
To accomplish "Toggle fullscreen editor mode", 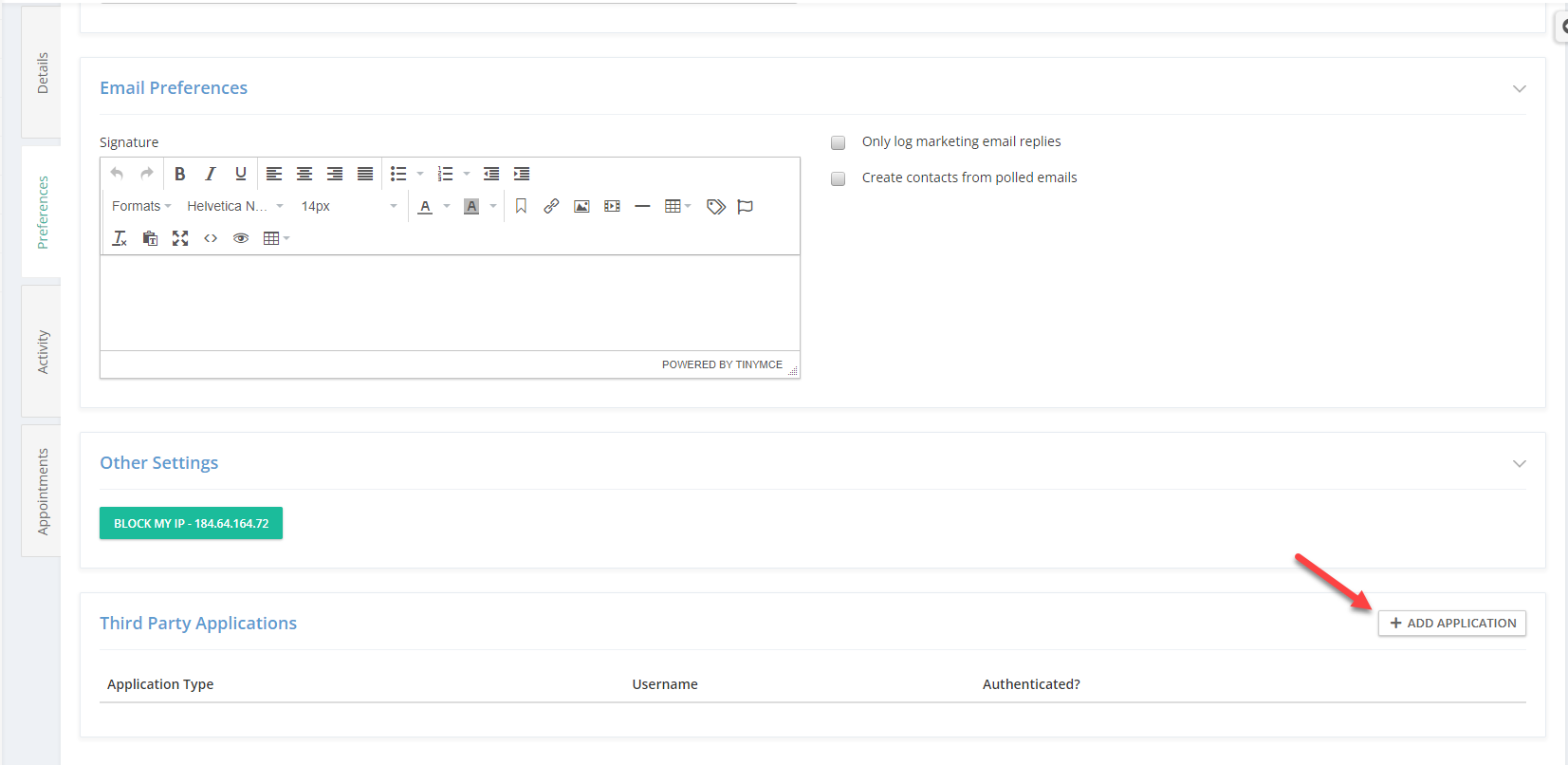I will pyautogui.click(x=180, y=238).
